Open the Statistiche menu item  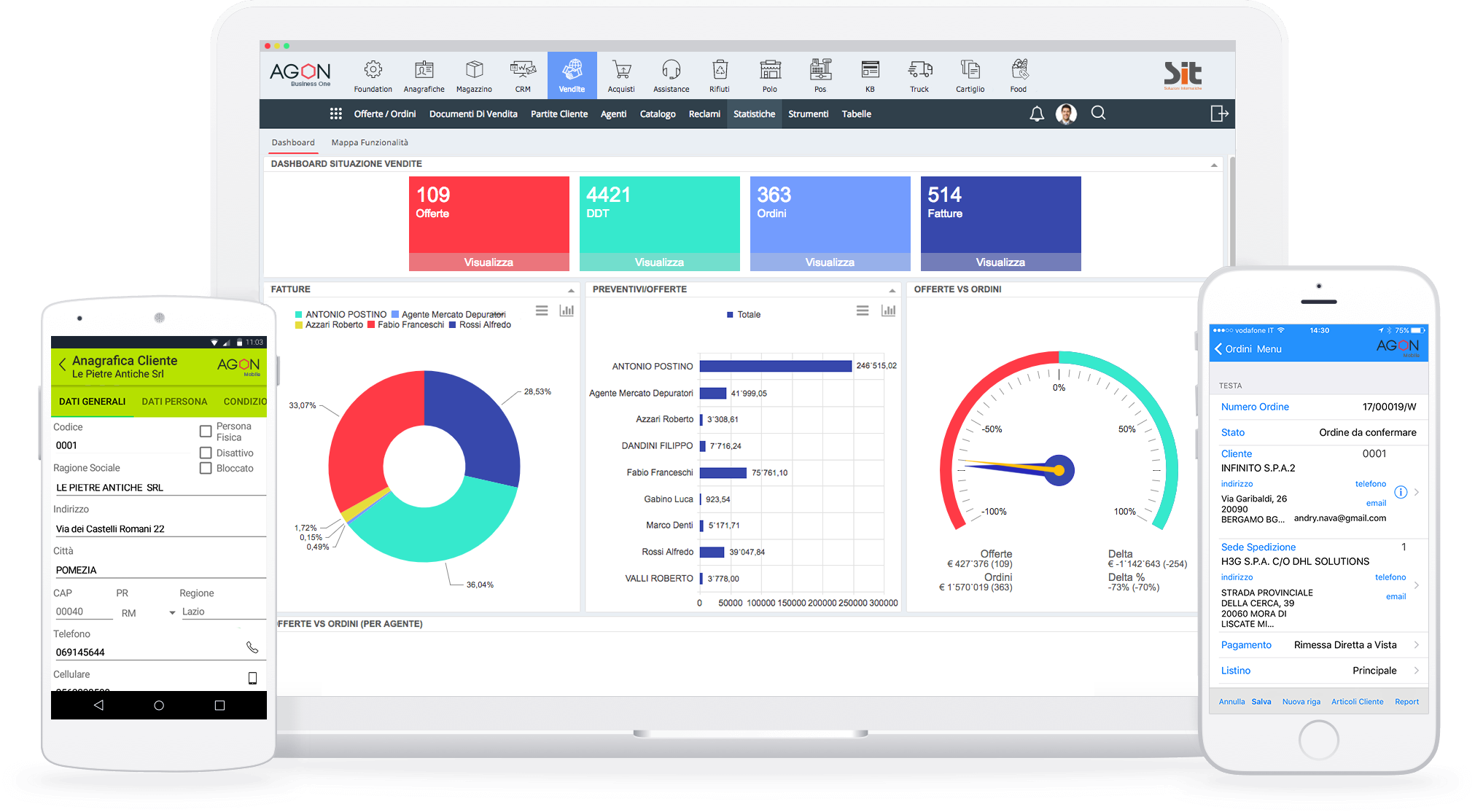pos(754,114)
